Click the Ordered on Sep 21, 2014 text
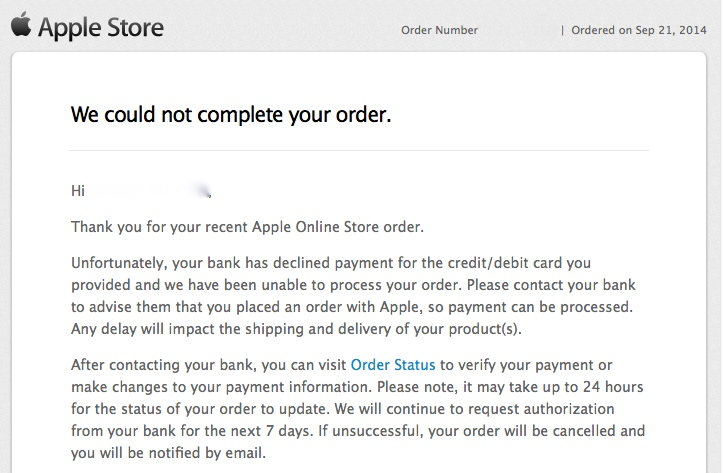The height and width of the screenshot is (473, 723). (x=639, y=30)
